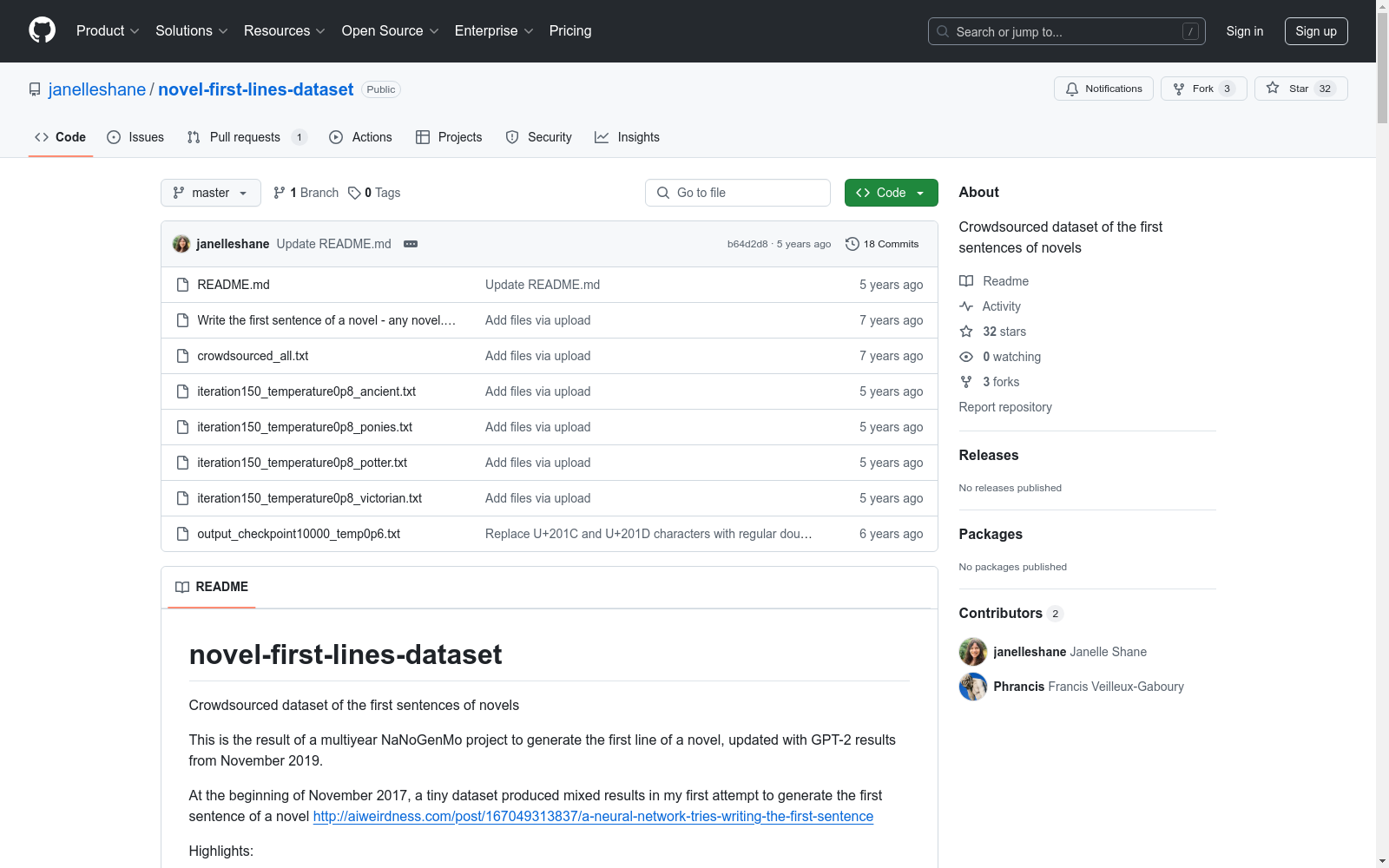Click Report repository link
Screen dimensions: 1389x868
click(1005, 407)
